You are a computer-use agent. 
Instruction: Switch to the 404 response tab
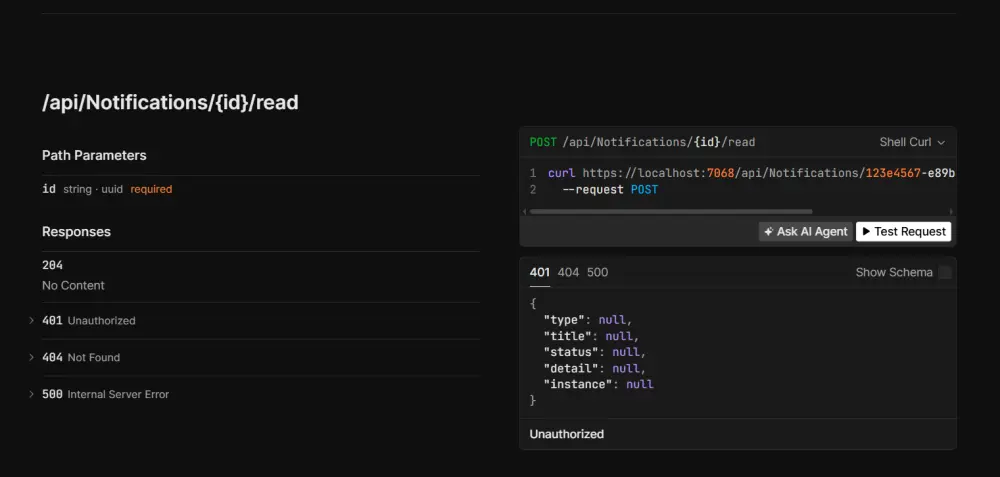(568, 272)
